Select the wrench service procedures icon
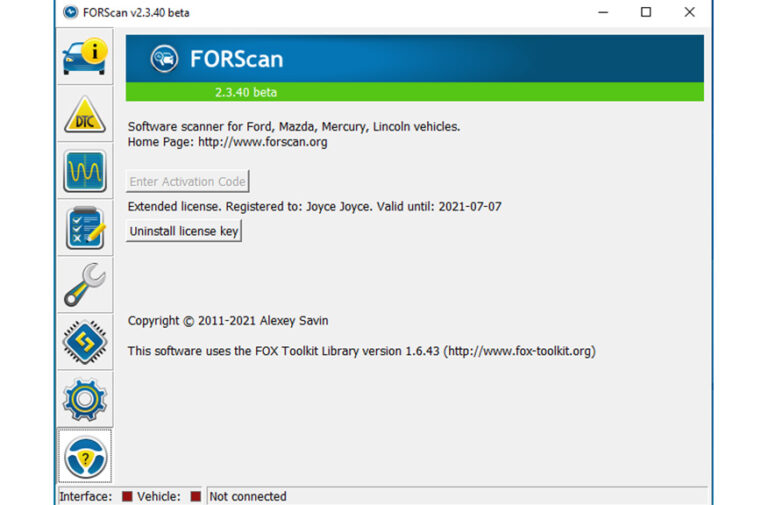The height and width of the screenshot is (505, 768). pos(85,285)
